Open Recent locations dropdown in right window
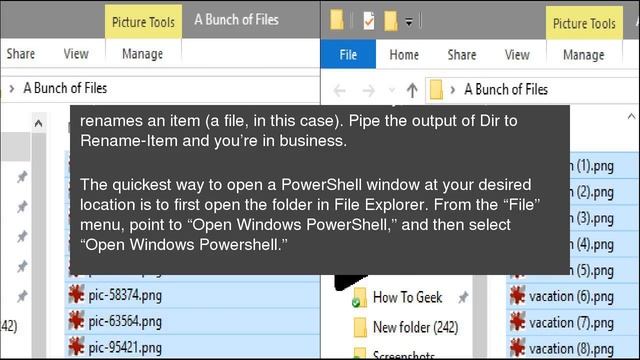Screen dimensions: 640x360 click(x=392, y=90)
